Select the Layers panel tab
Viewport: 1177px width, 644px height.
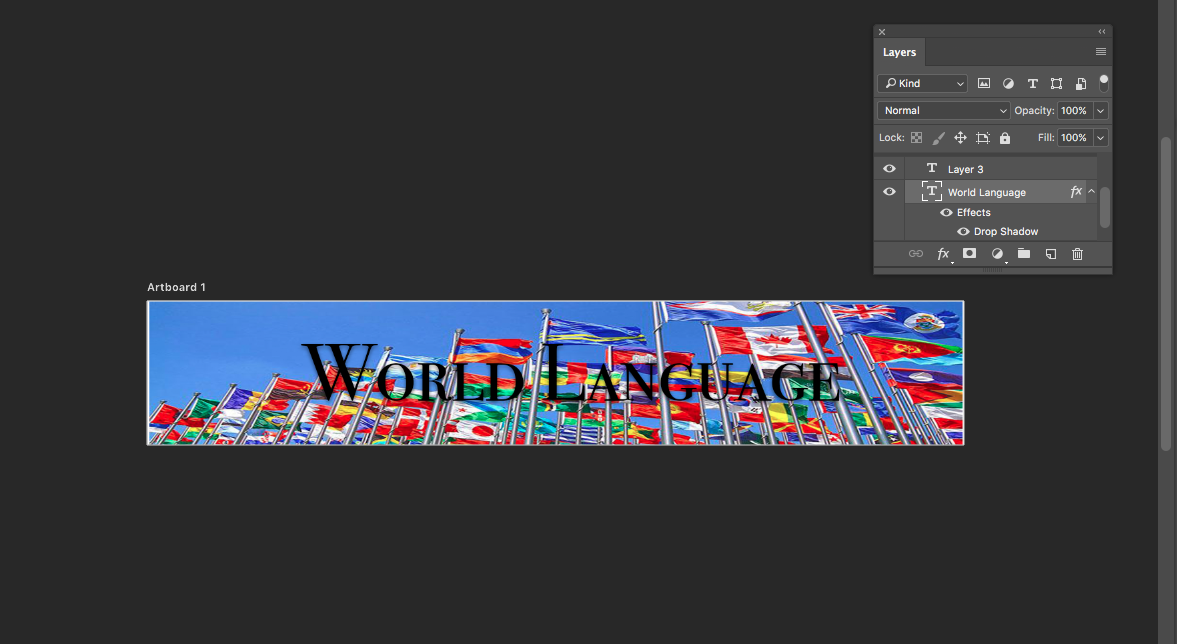(x=899, y=52)
